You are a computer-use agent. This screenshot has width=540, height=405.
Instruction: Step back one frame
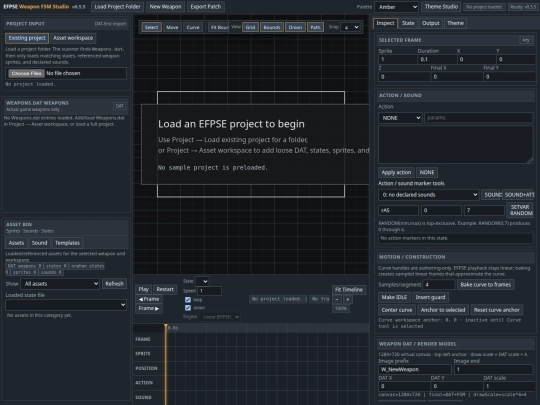pyautogui.click(x=149, y=299)
